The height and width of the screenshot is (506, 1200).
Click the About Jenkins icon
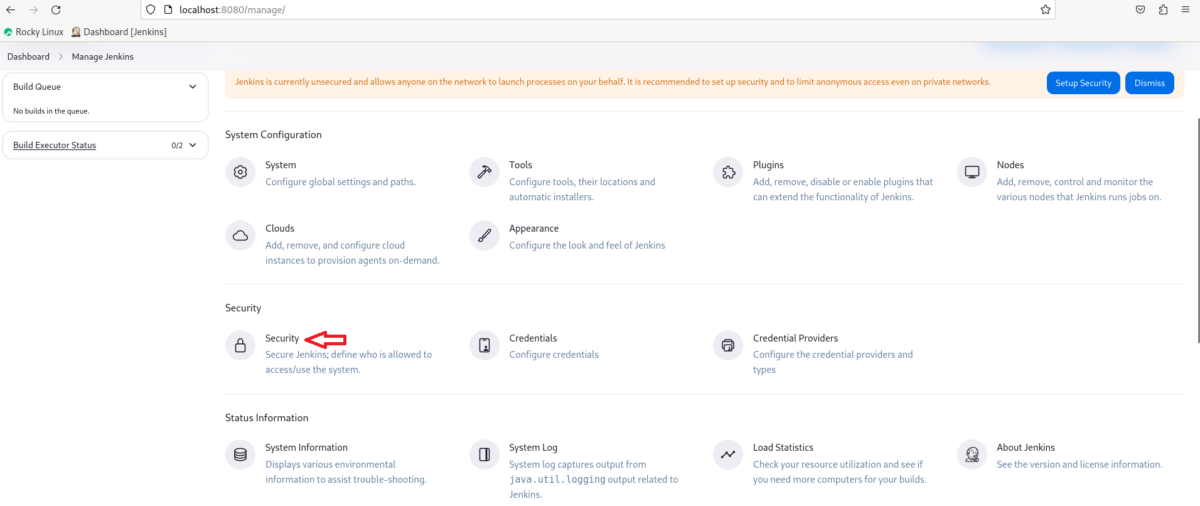point(971,455)
